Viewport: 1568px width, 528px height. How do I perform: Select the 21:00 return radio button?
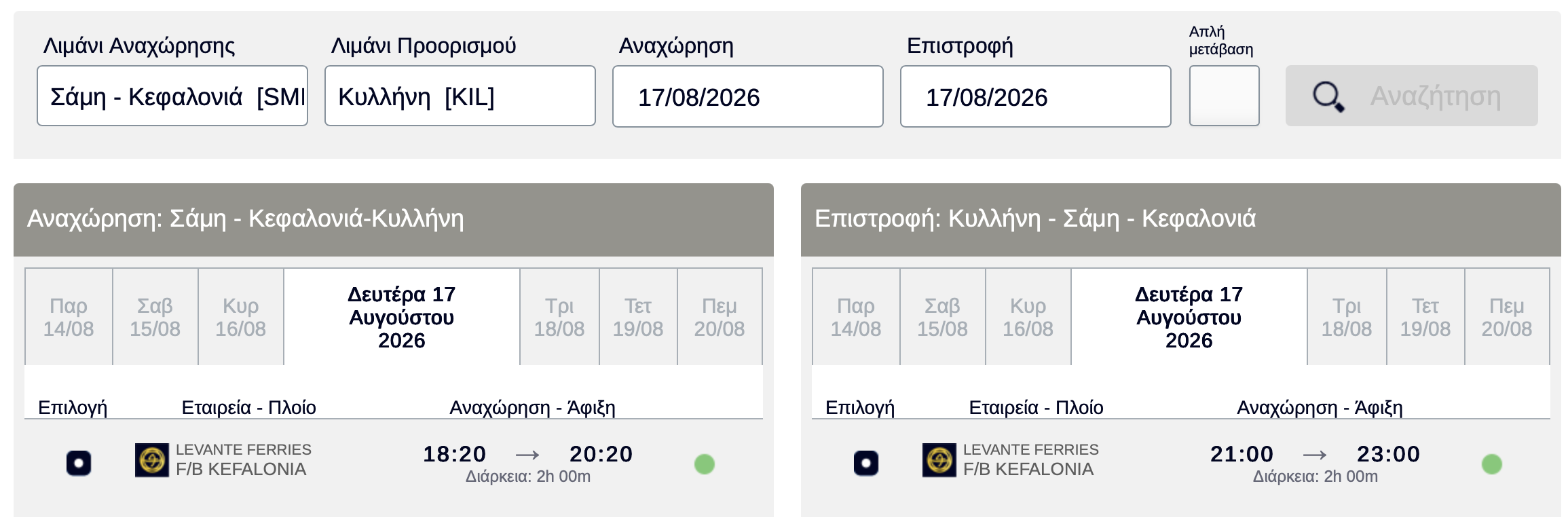[866, 464]
